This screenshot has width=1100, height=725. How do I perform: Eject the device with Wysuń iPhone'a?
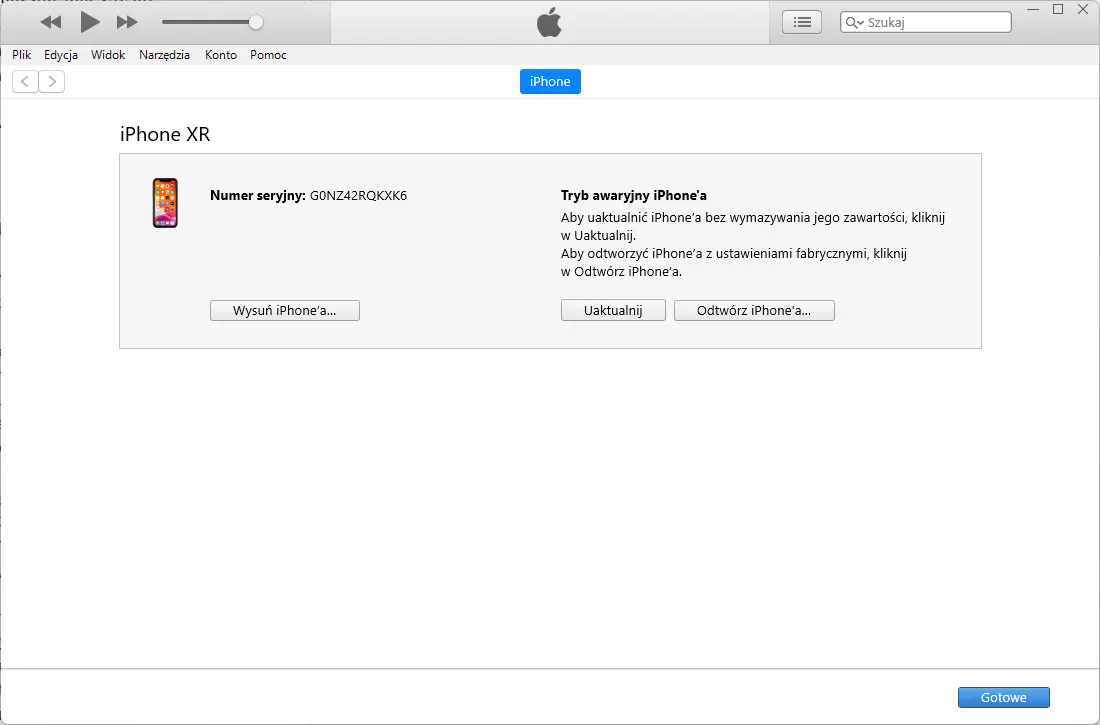(x=284, y=310)
